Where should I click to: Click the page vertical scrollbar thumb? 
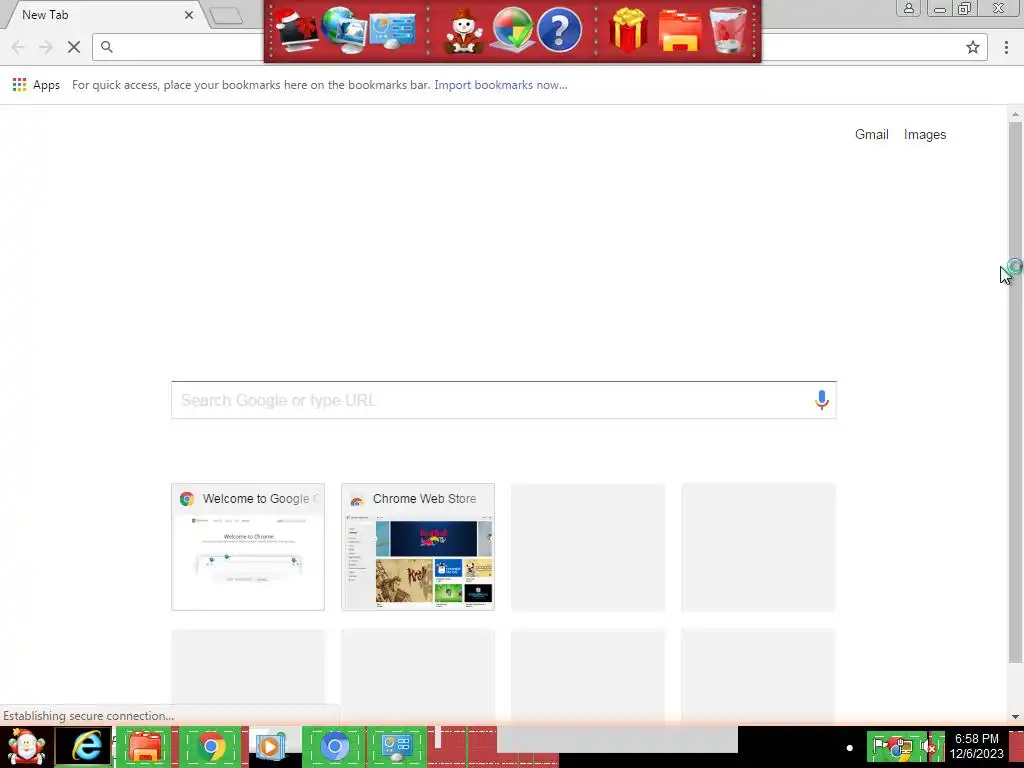click(x=1015, y=392)
